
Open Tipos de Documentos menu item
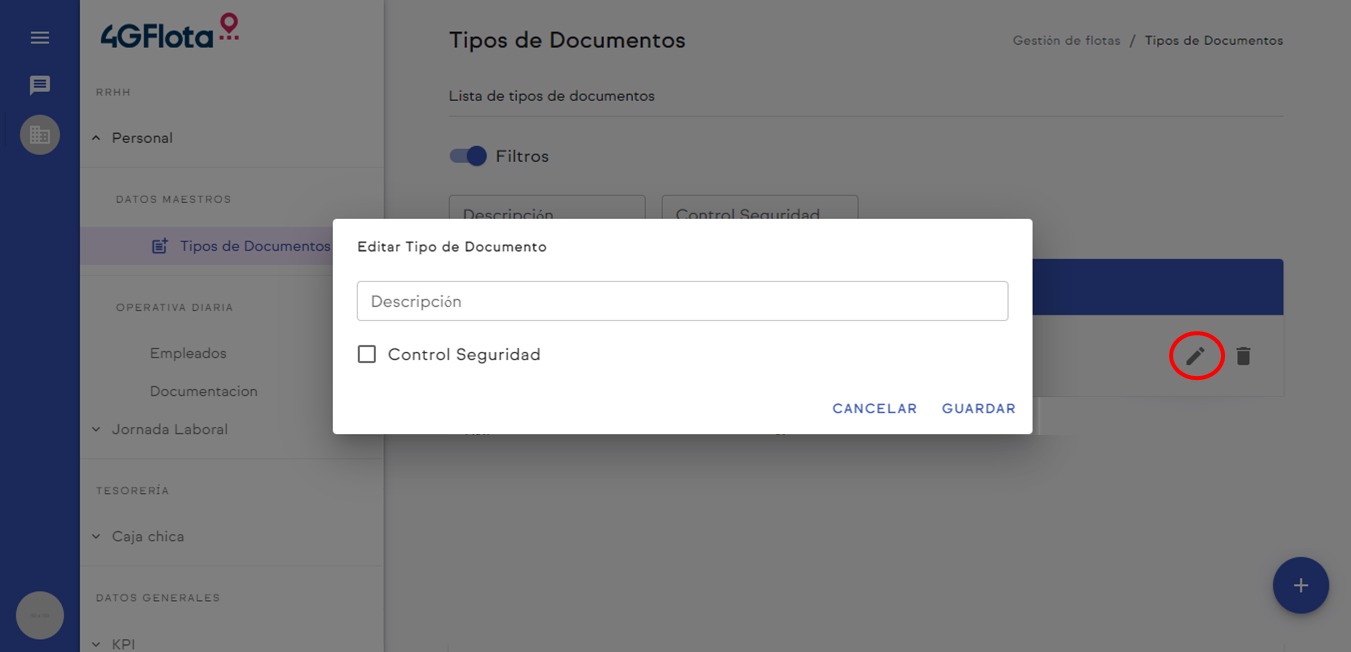(x=254, y=246)
